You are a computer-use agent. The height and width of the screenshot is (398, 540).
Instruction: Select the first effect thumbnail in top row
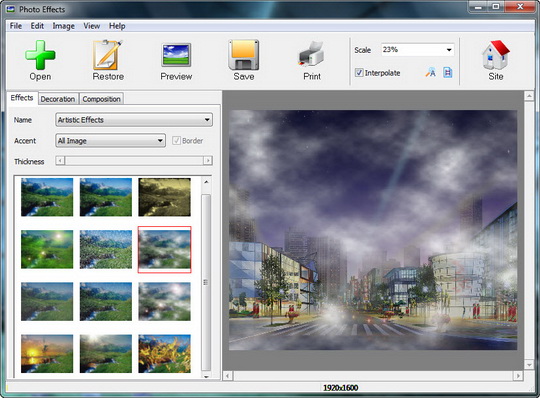click(47, 197)
